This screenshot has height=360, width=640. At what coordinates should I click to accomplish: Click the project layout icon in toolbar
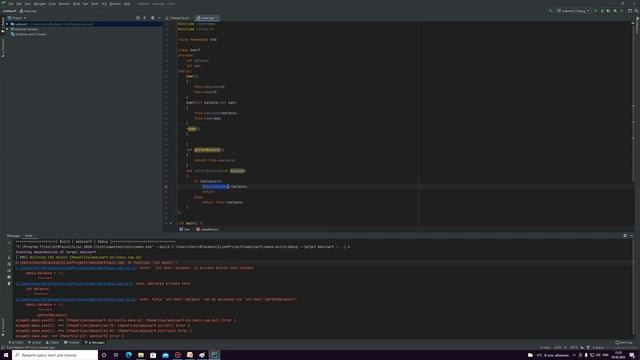pos(630,11)
